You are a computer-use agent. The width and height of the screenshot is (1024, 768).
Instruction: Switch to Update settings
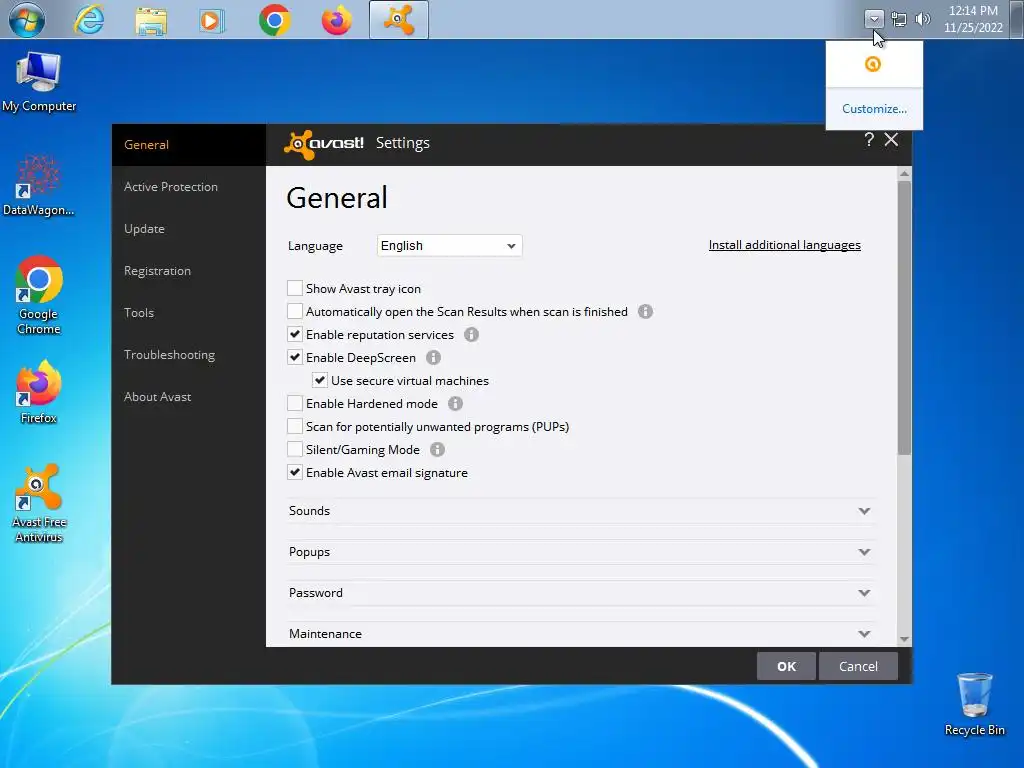point(188,229)
